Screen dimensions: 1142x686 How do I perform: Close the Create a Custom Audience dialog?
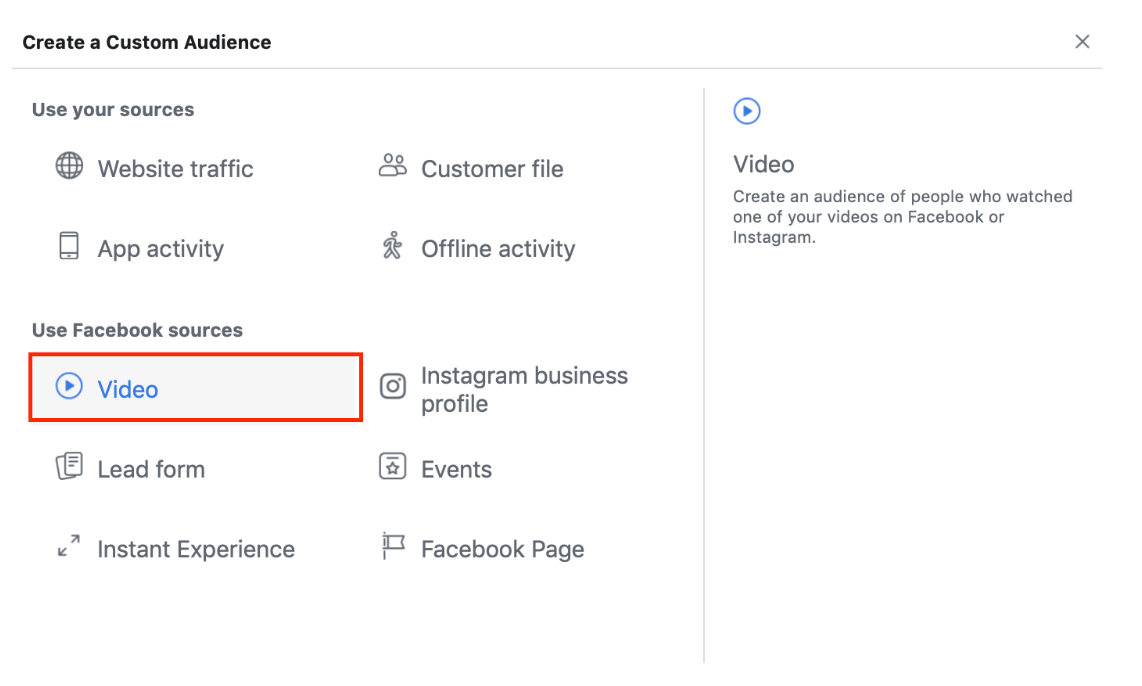click(x=1082, y=42)
